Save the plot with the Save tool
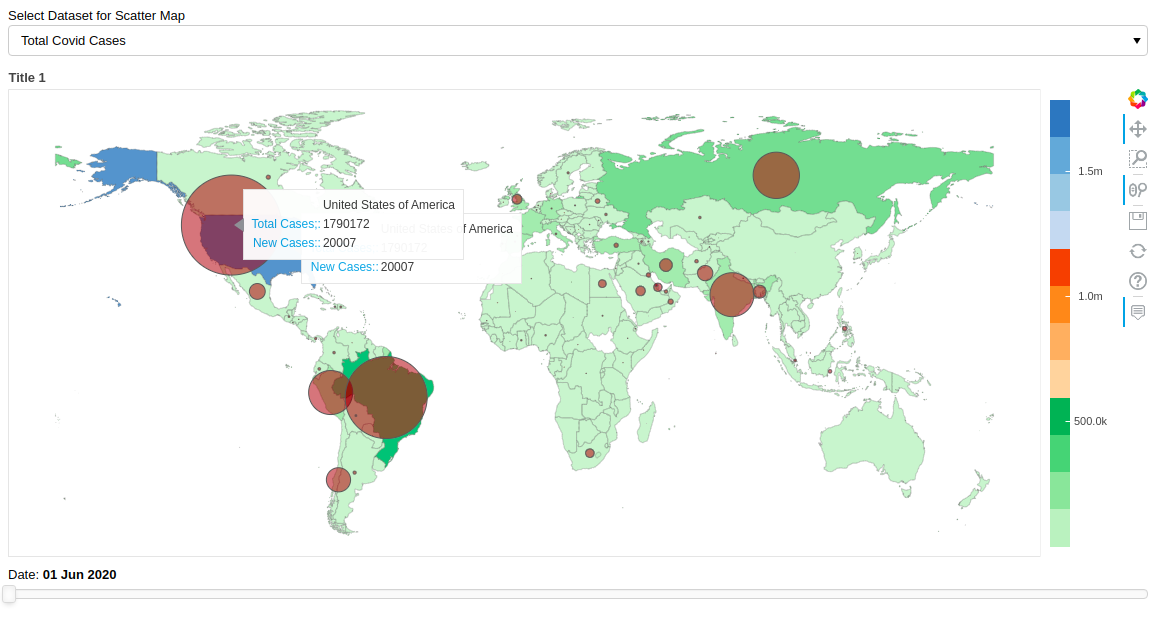The image size is (1169, 619). [1137, 219]
